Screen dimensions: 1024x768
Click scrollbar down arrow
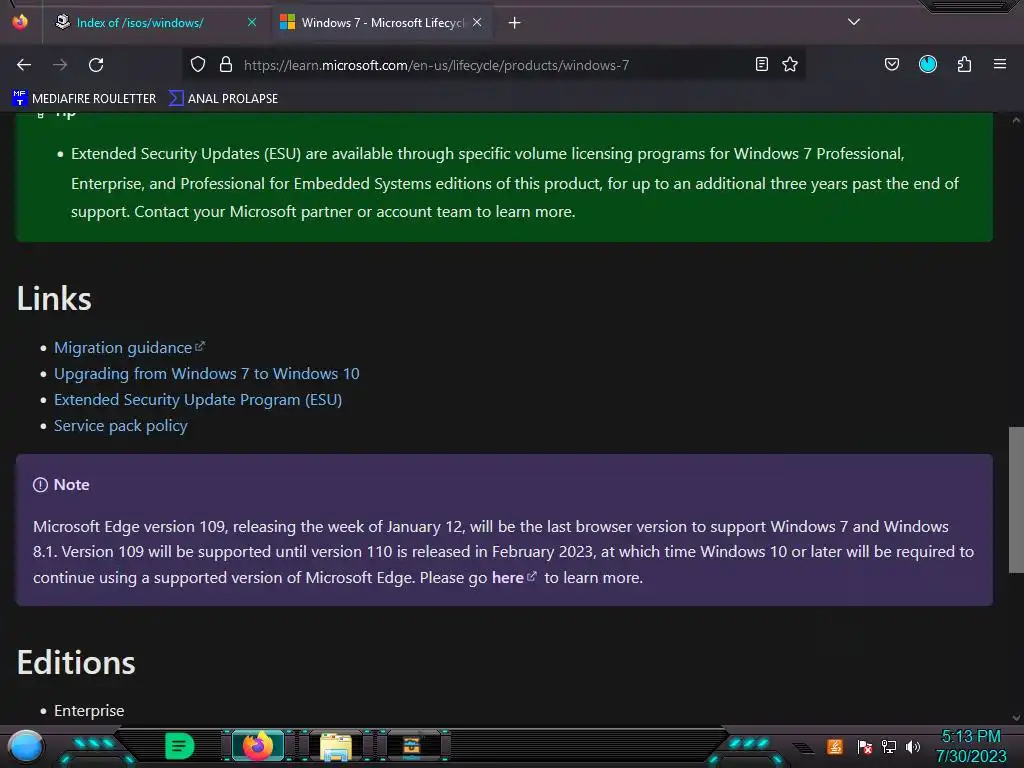[1016, 718]
